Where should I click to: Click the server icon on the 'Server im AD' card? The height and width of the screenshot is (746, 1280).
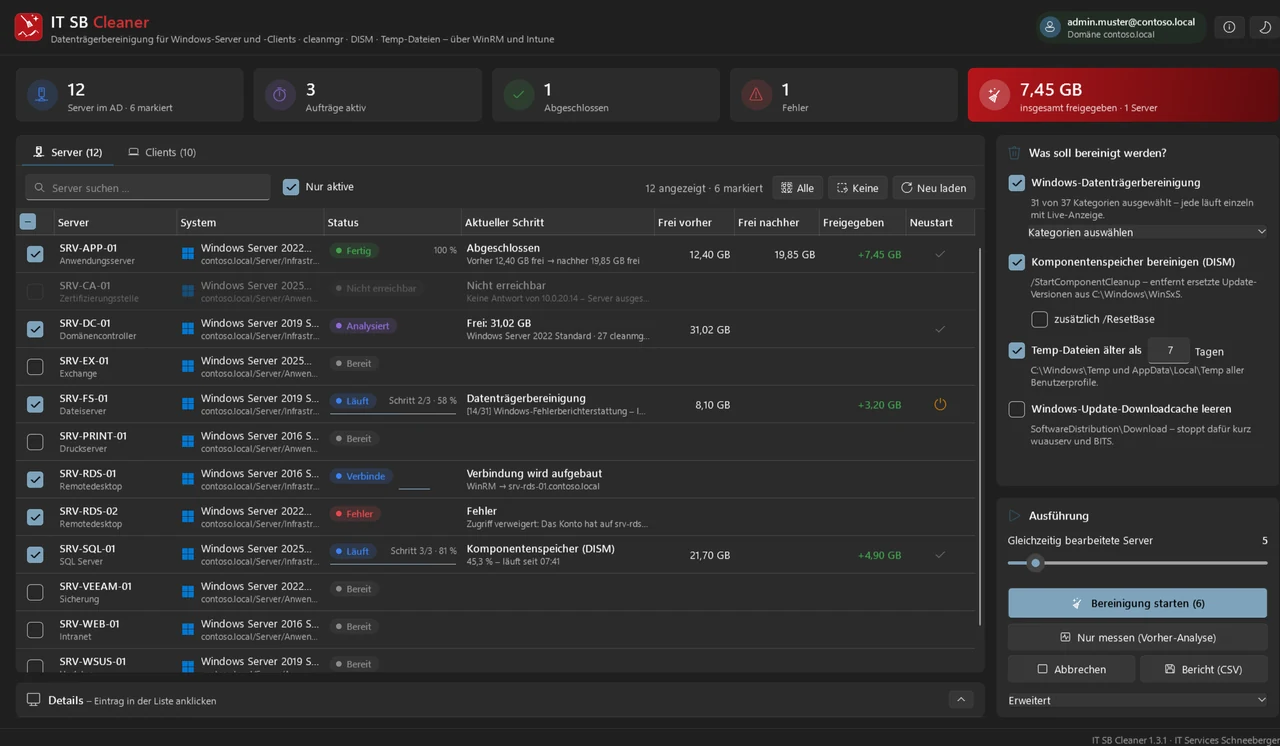(42, 95)
